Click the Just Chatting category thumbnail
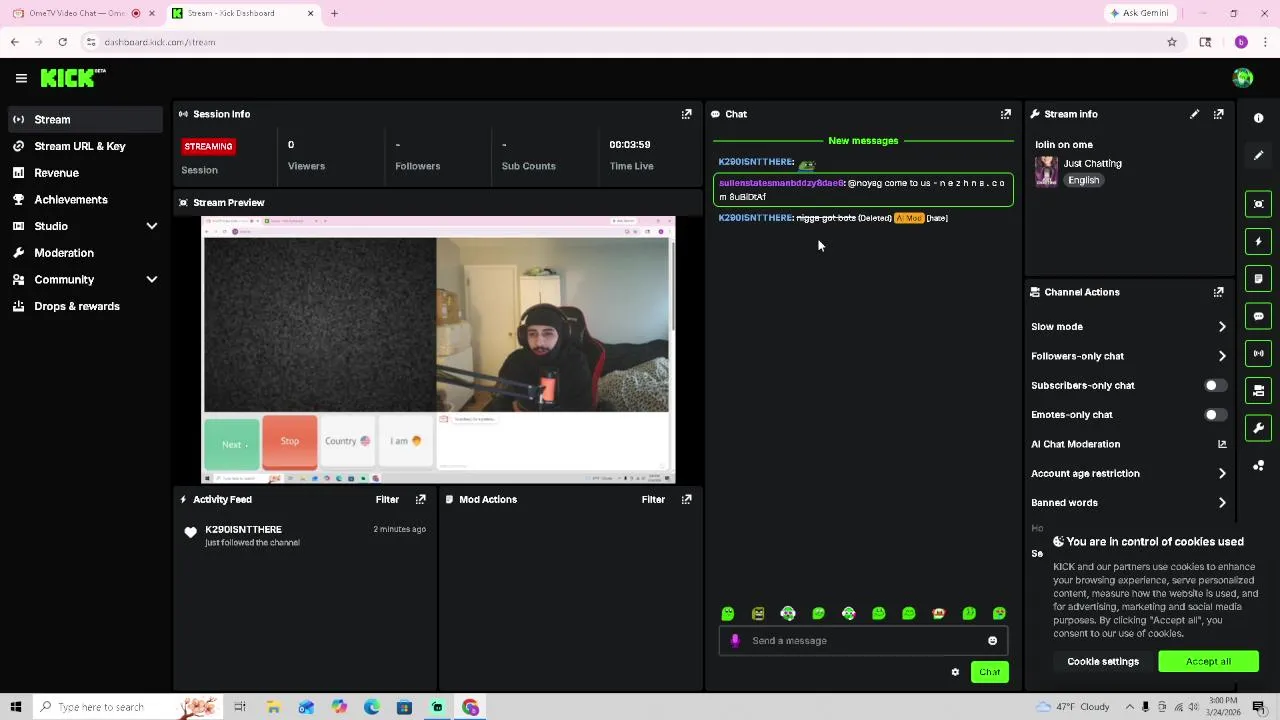The image size is (1280, 720). click(x=1046, y=171)
